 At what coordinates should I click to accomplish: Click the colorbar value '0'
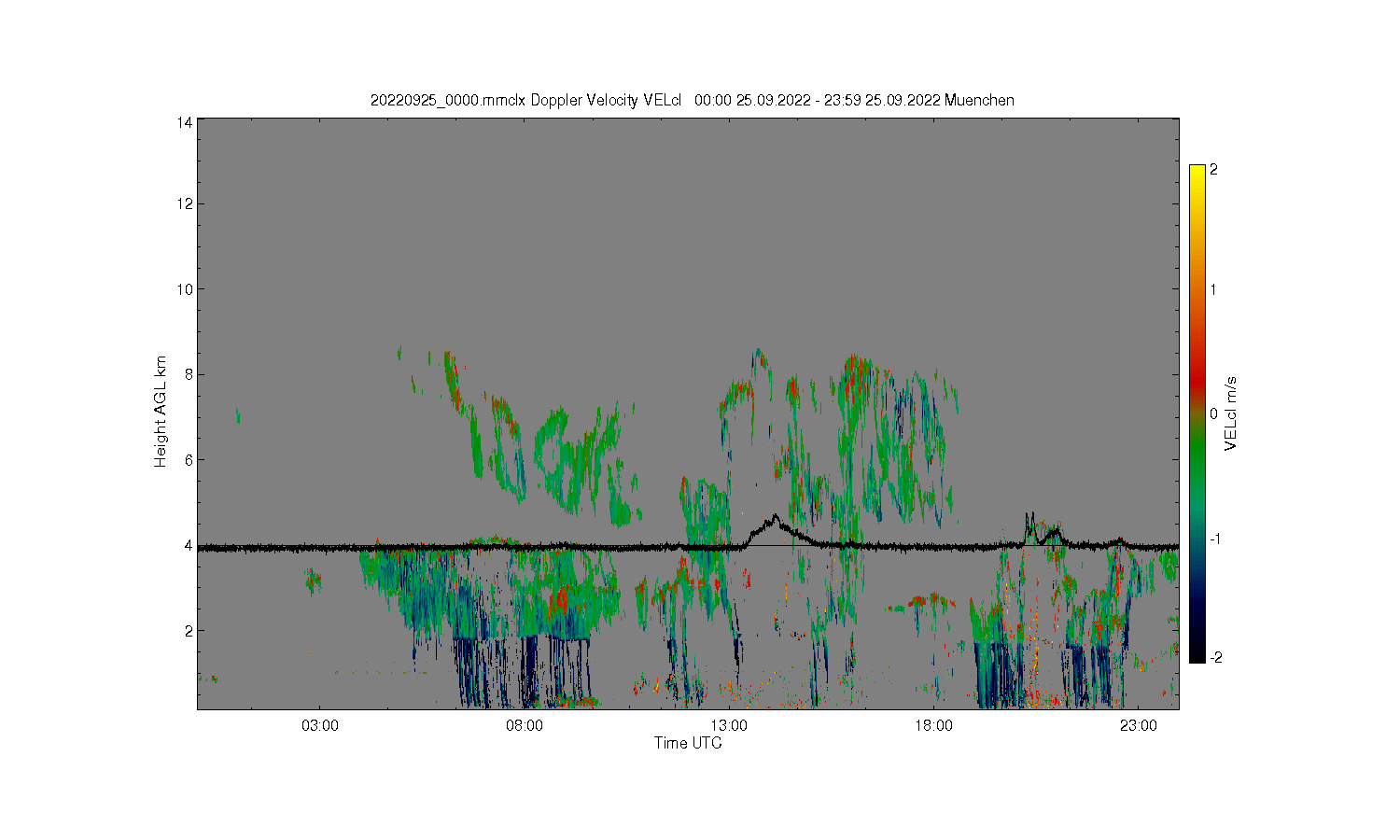(1213, 413)
